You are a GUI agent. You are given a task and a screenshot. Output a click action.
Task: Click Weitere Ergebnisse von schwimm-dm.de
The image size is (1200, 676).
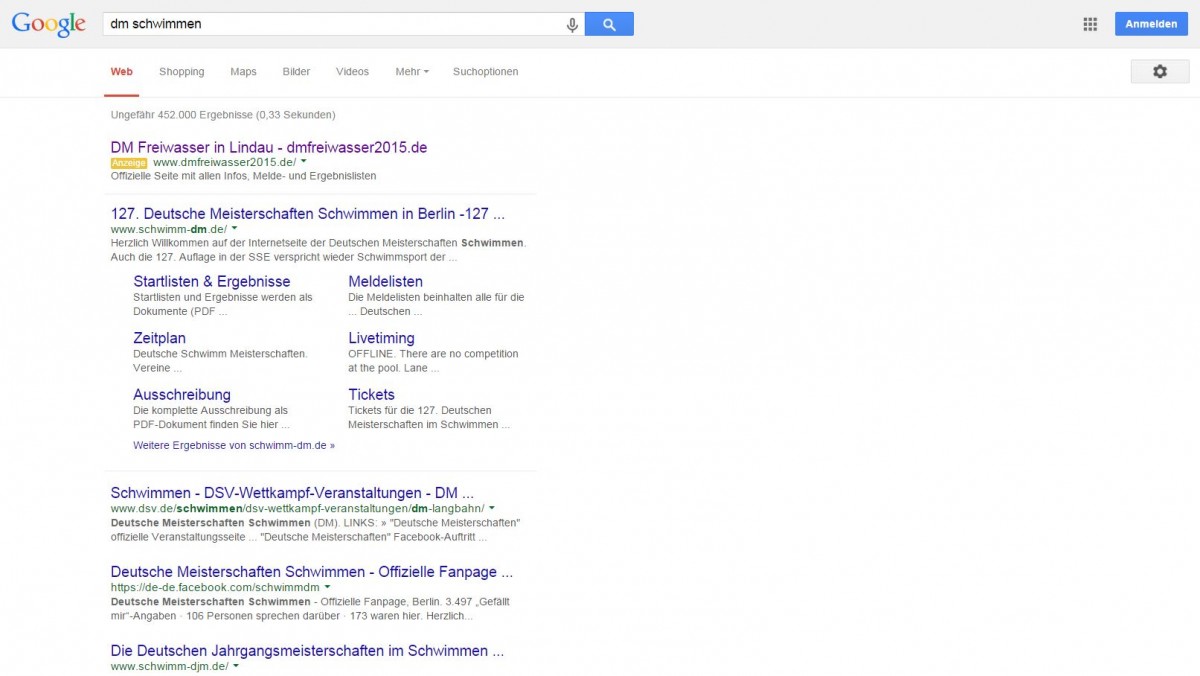click(233, 445)
